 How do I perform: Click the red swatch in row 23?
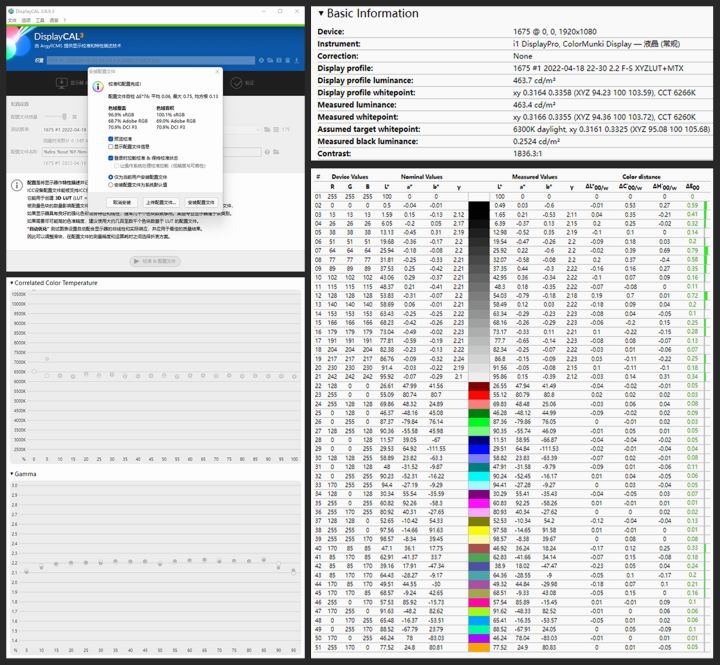click(x=478, y=394)
